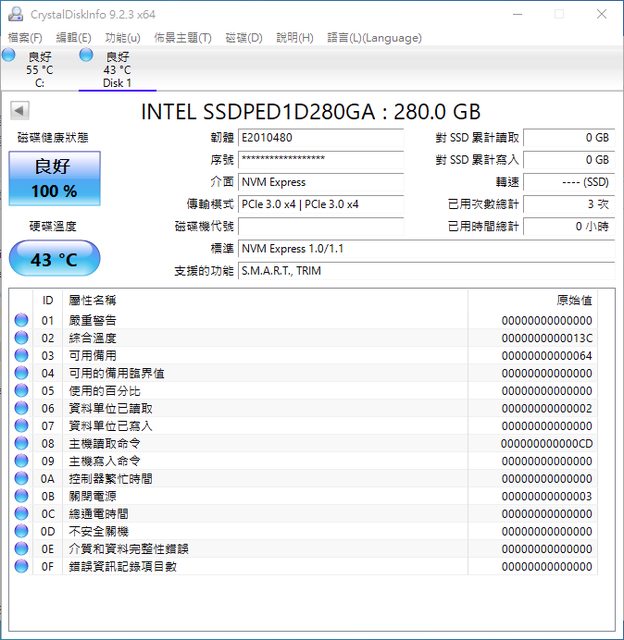624x640 pixels.
Task: Open the 編輯(E) menu
Action: 73,38
